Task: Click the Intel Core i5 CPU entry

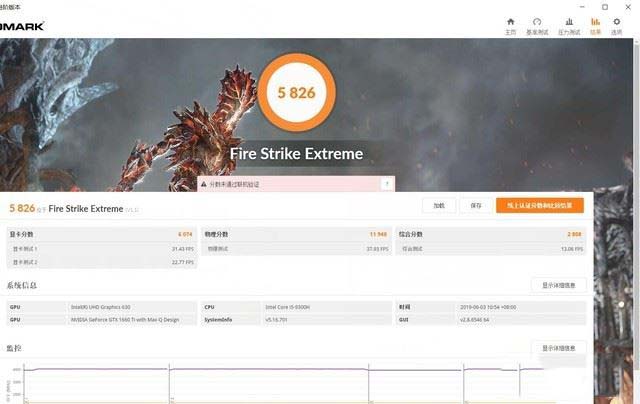Action: click(287, 307)
